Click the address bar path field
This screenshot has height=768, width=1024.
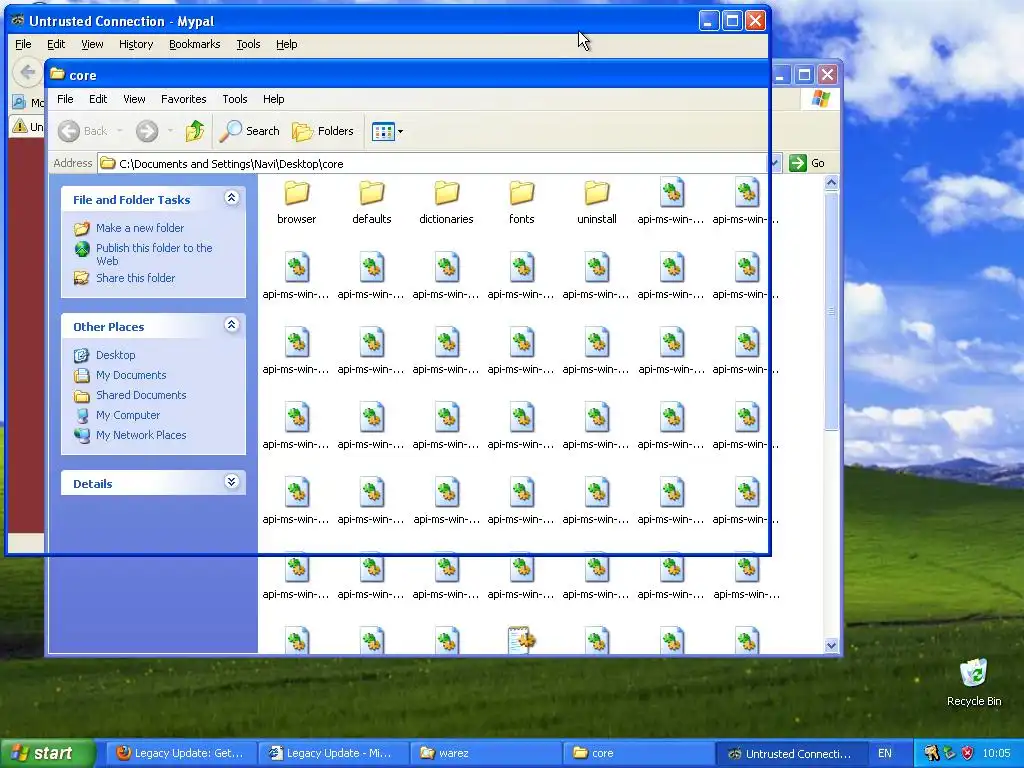pyautogui.click(x=433, y=164)
